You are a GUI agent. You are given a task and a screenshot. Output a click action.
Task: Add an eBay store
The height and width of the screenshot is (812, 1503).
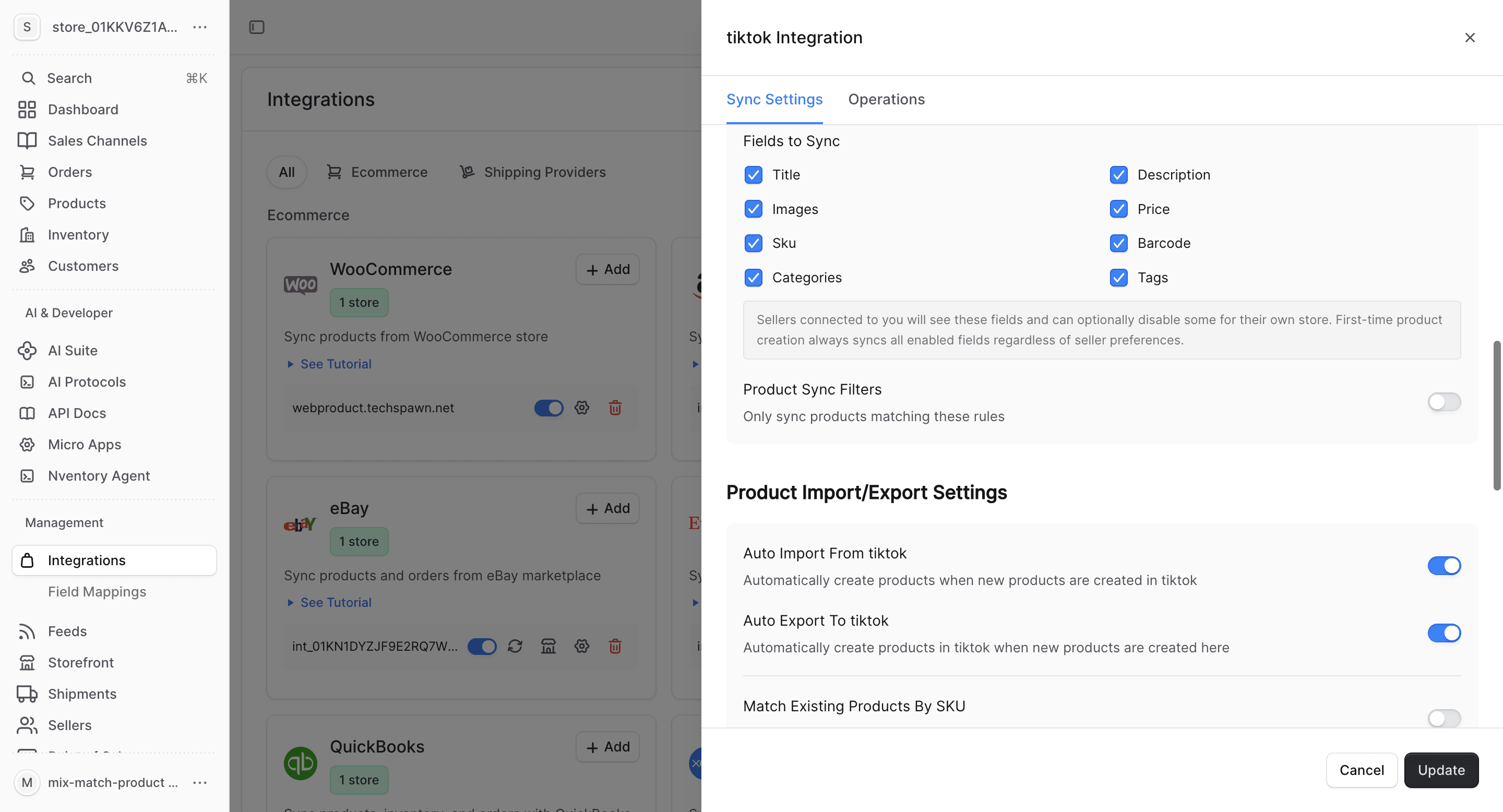coord(607,509)
